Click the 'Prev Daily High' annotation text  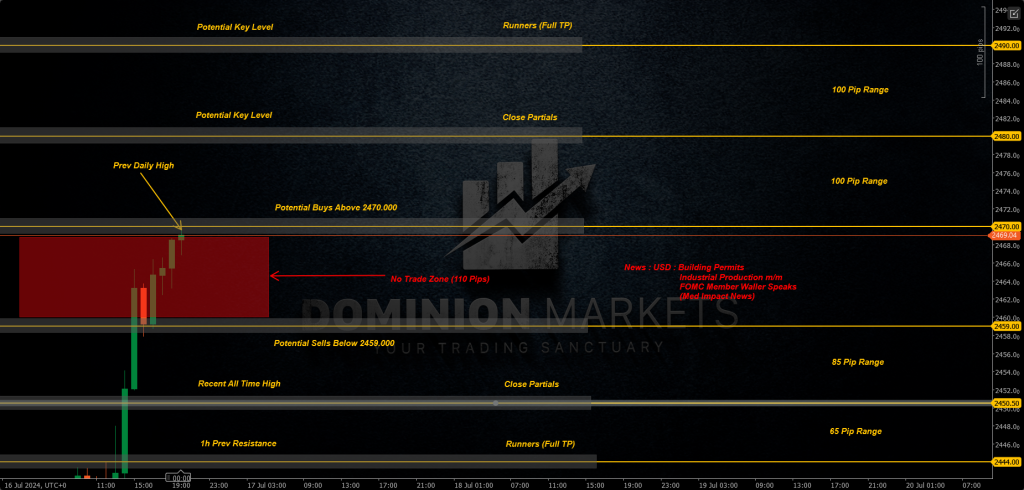[x=144, y=166]
